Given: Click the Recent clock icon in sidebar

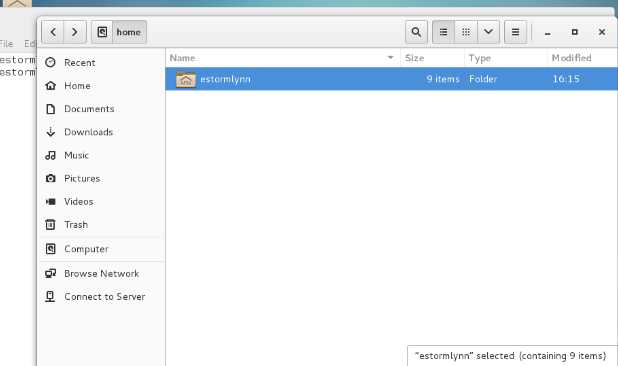Looking at the screenshot, I should 50,62.
